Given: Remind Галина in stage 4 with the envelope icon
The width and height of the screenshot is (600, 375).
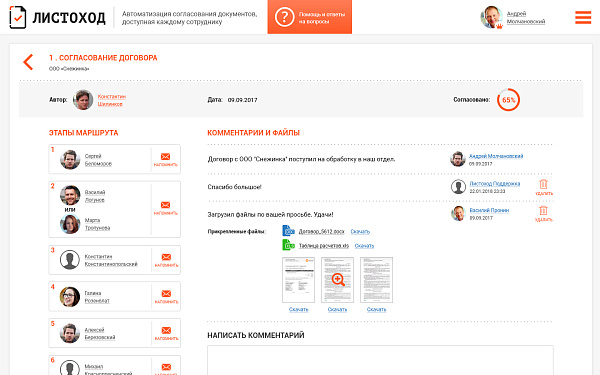Looking at the screenshot, I should pos(166,297).
